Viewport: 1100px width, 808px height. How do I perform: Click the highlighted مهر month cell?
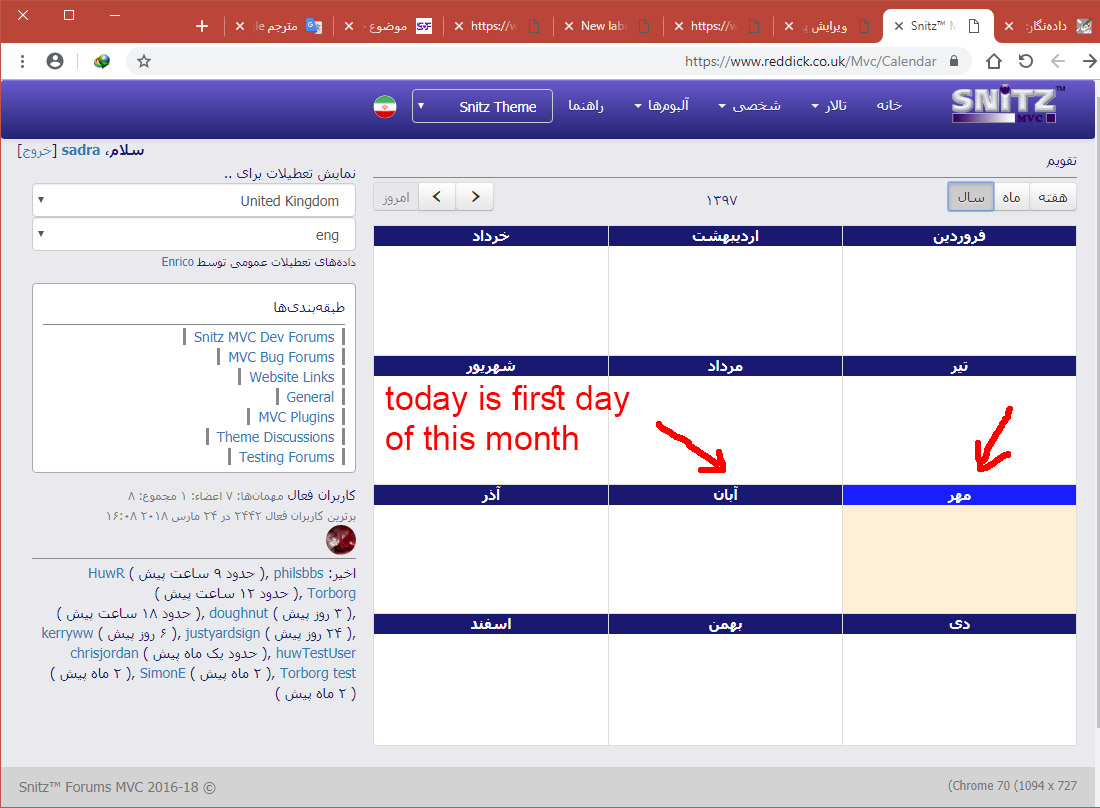click(x=959, y=558)
